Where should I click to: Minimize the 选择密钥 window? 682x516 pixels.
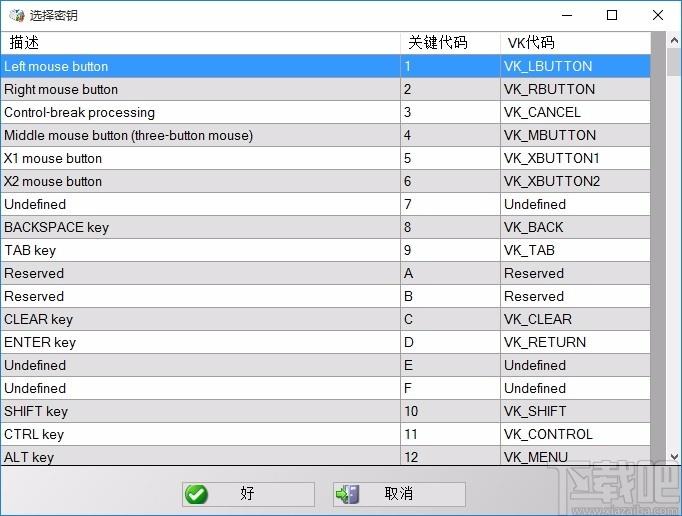[x=567, y=16]
